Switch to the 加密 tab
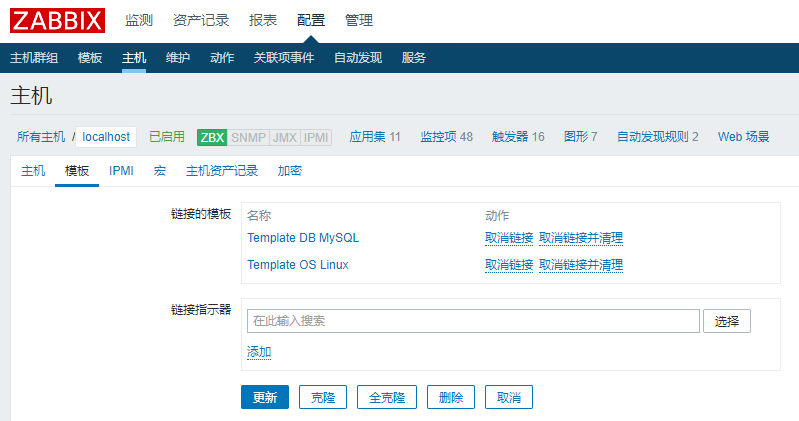This screenshot has width=799, height=421. click(x=290, y=171)
